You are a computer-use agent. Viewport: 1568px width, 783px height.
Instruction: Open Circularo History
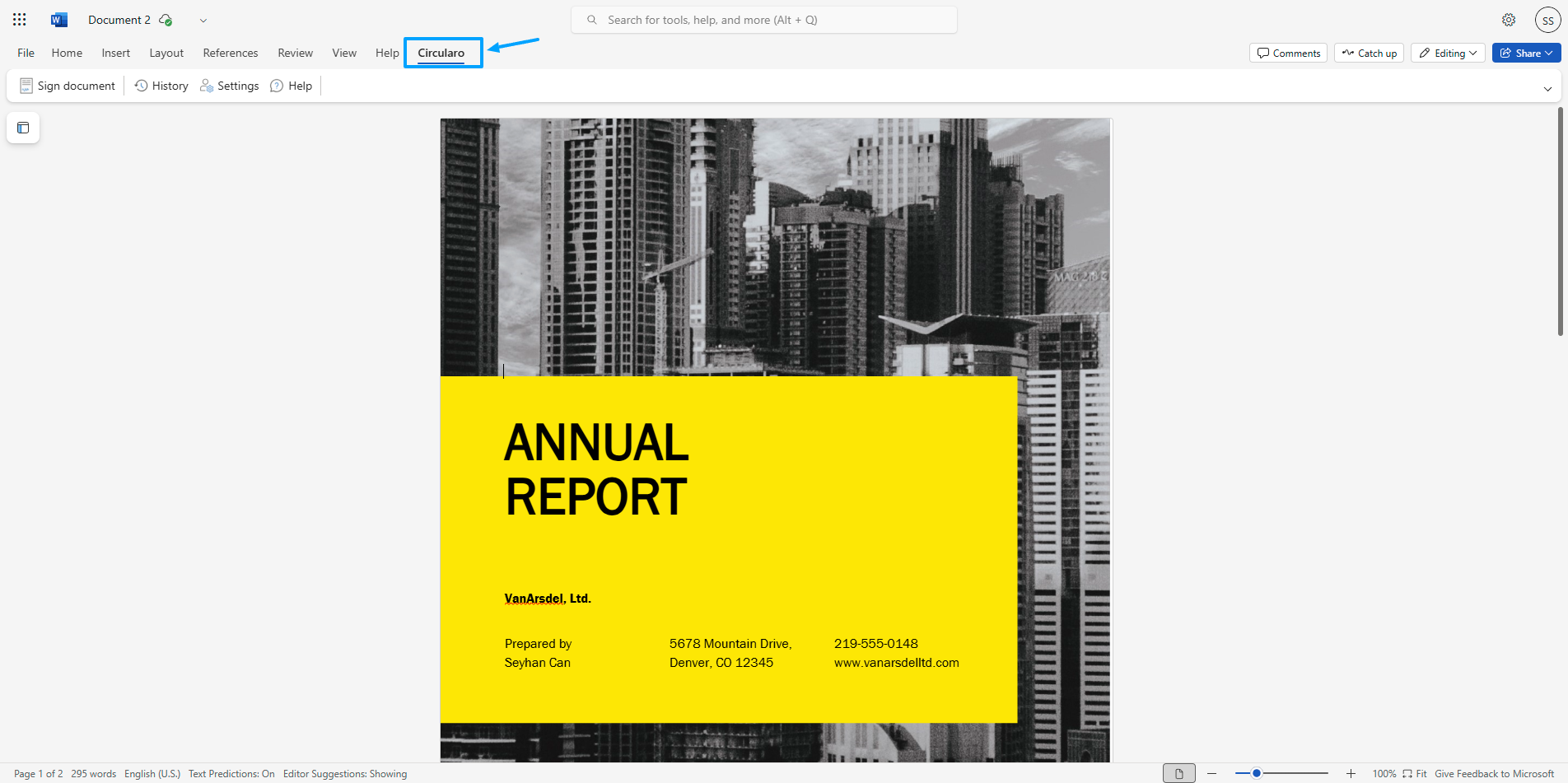(x=161, y=86)
